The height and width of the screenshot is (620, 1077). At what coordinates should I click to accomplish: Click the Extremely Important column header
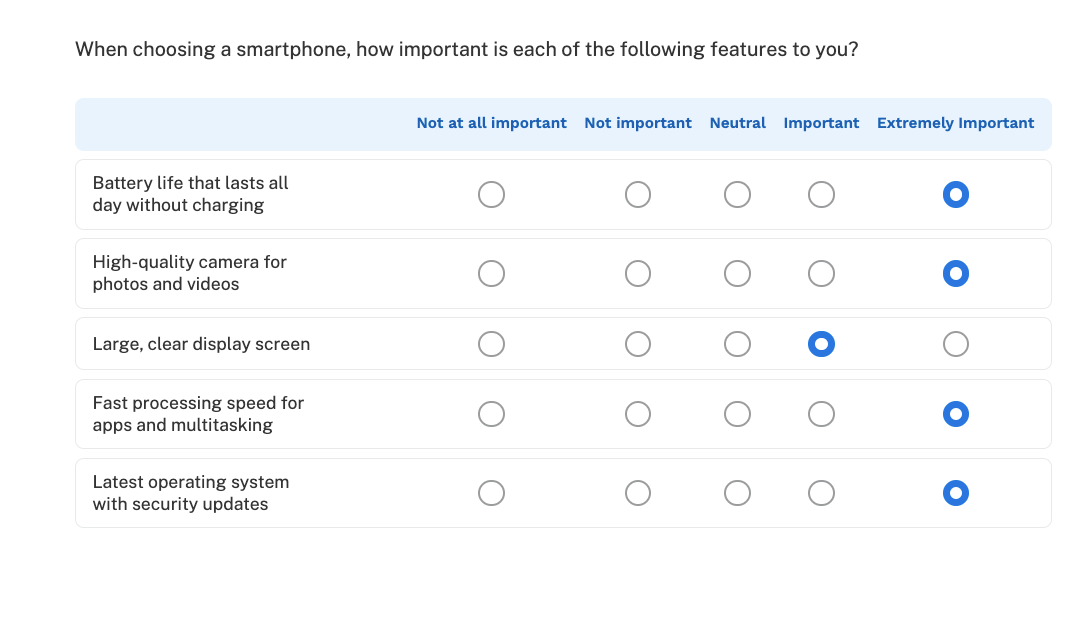[x=955, y=123]
